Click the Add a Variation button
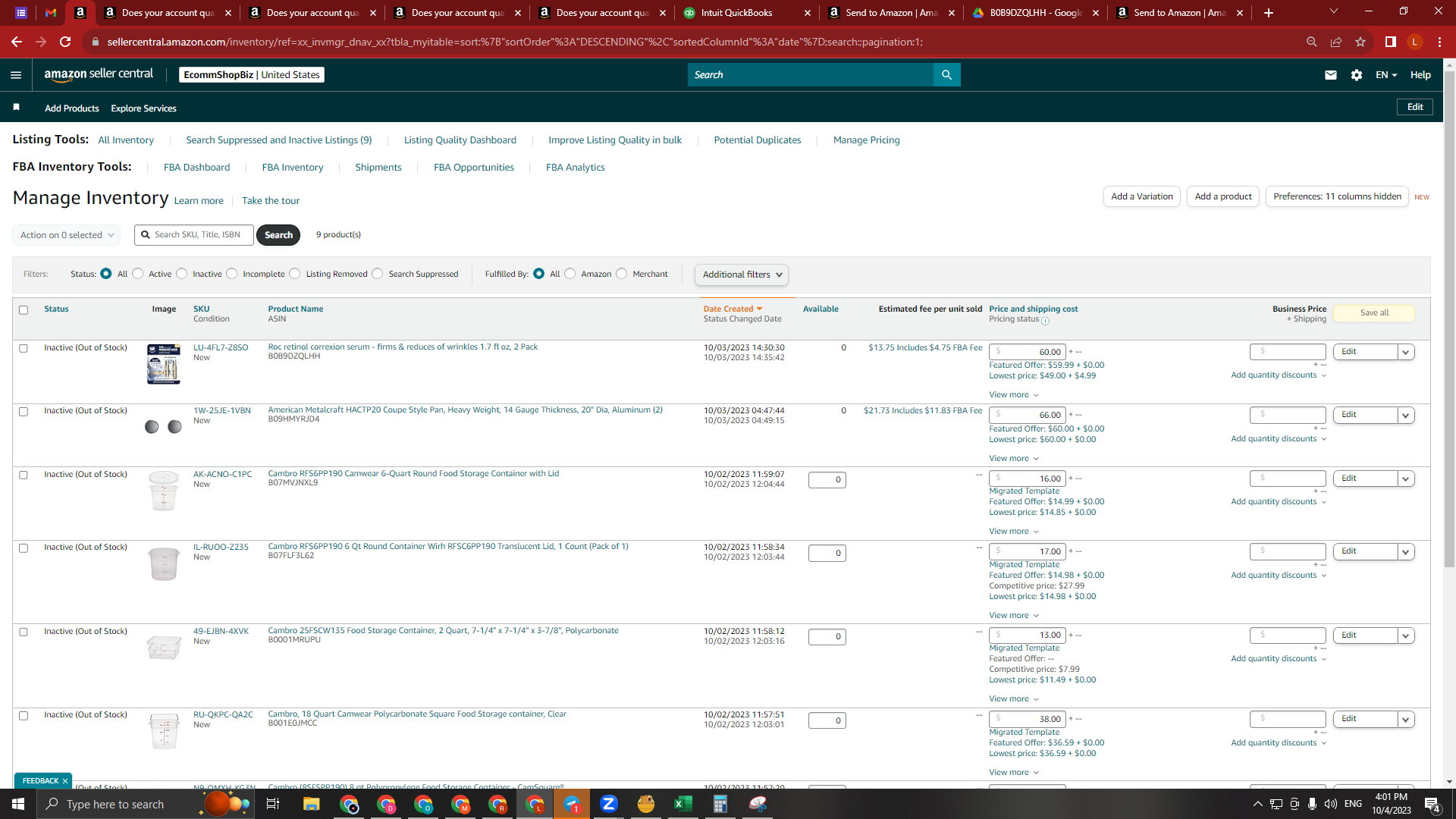The height and width of the screenshot is (819, 1456). 1141,196
